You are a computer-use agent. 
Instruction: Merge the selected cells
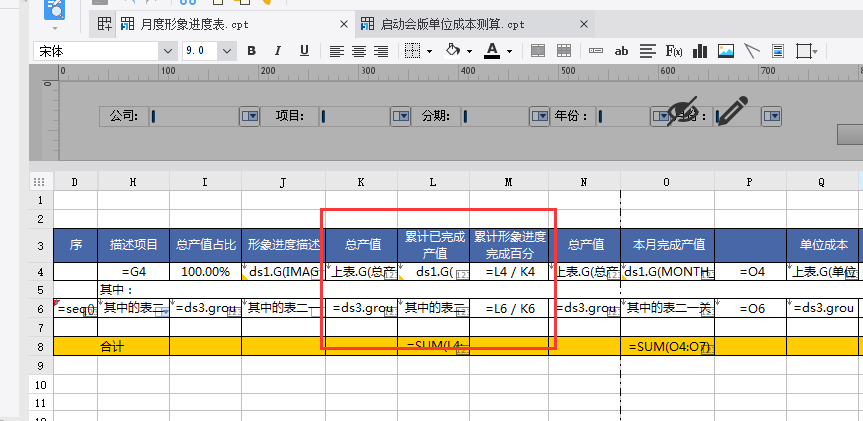pyautogui.click(x=538, y=51)
